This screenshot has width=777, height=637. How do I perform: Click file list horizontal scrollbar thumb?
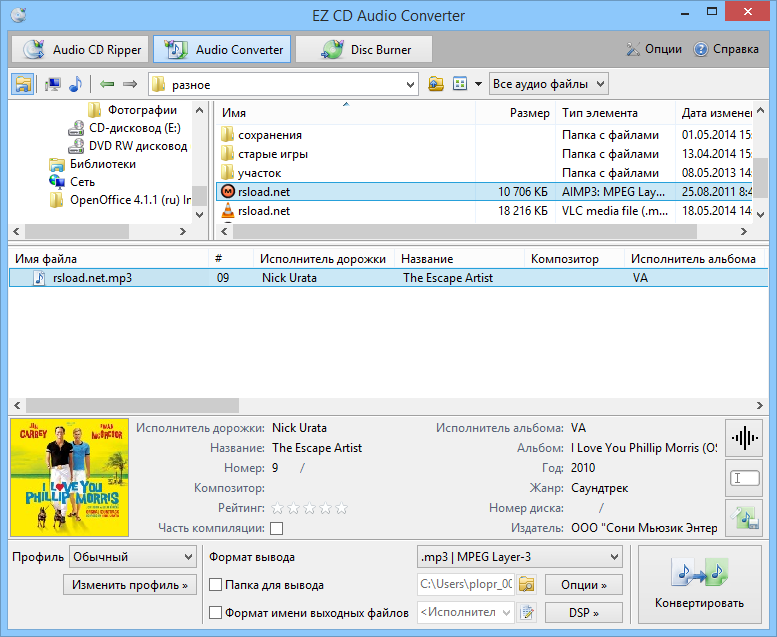pyautogui.click(x=464, y=232)
